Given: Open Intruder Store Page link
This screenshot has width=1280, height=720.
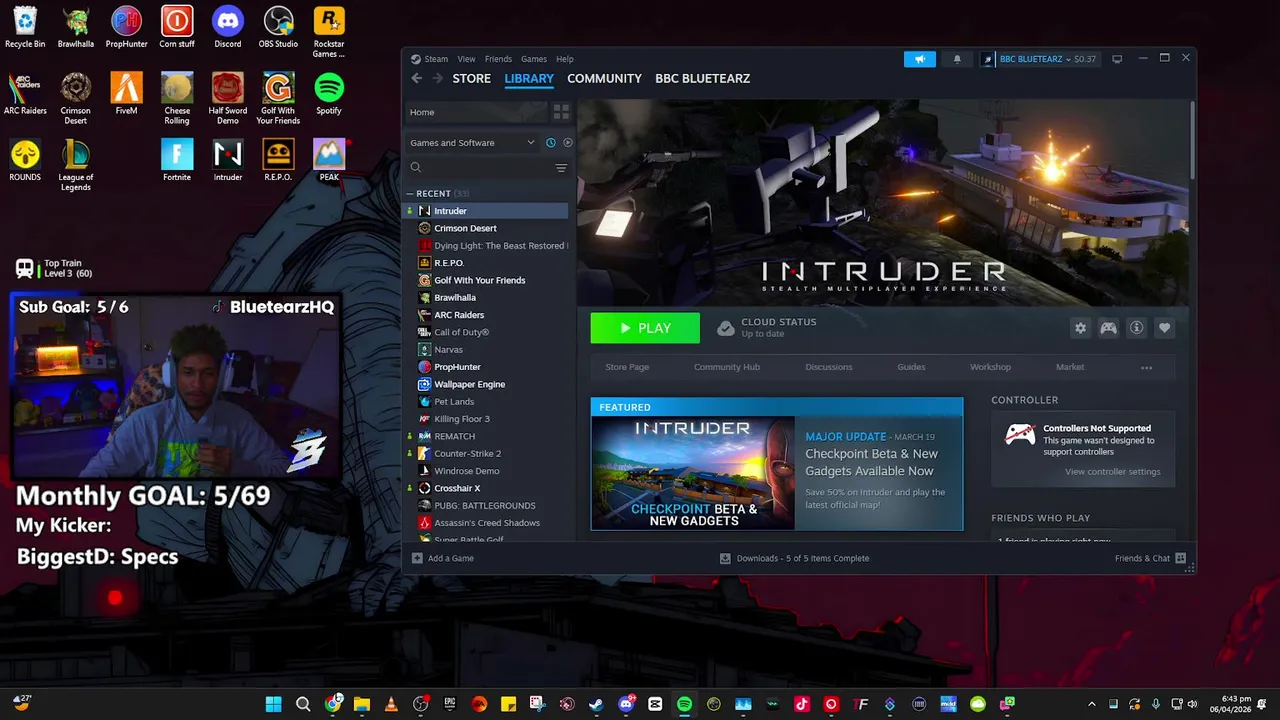Looking at the screenshot, I should click(627, 367).
